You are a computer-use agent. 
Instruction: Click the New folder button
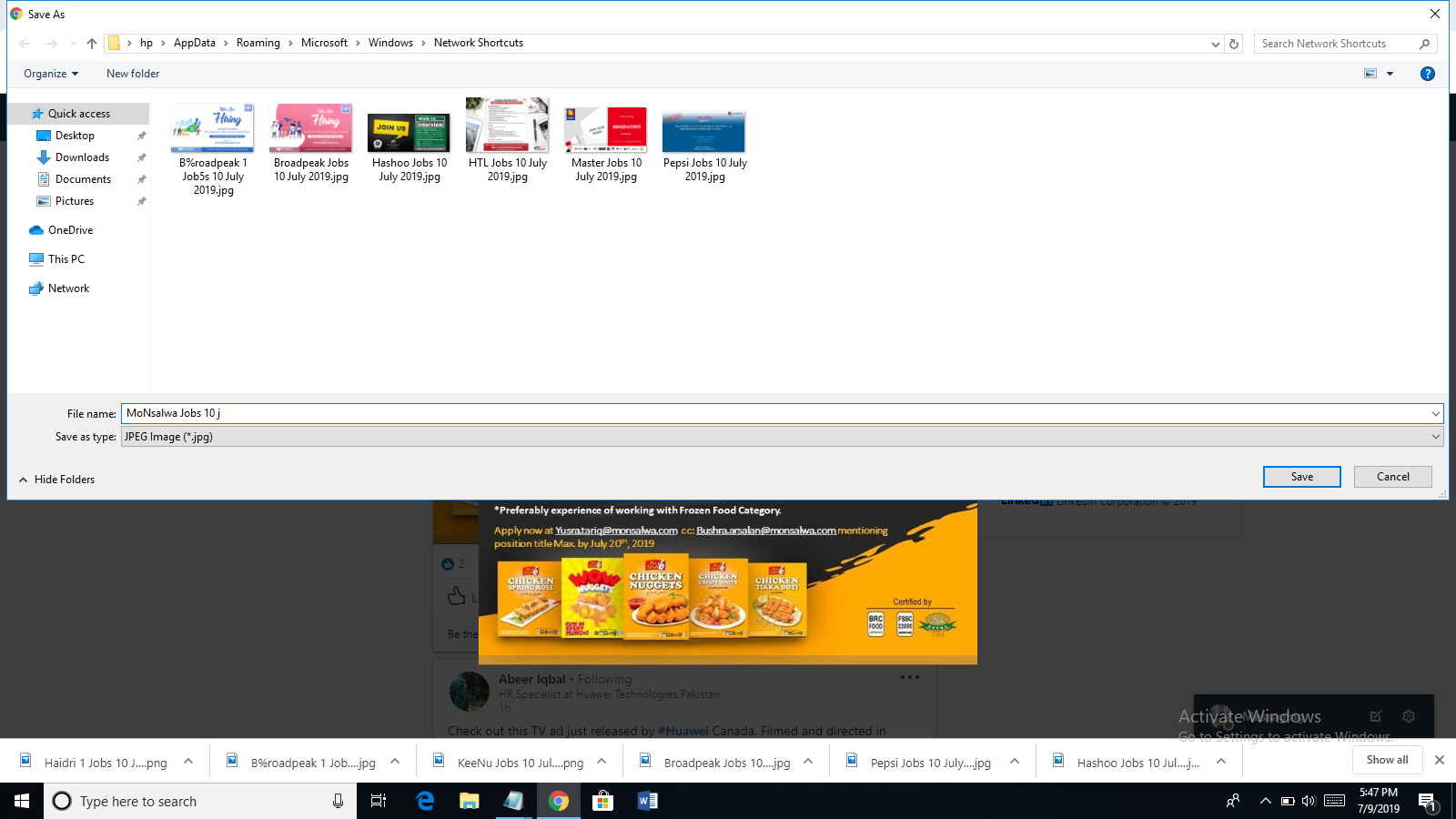click(x=133, y=74)
